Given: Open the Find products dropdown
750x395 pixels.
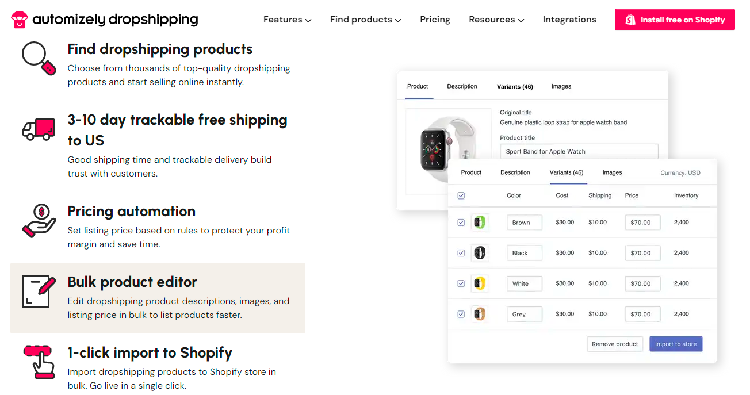Looking at the screenshot, I should [365, 20].
